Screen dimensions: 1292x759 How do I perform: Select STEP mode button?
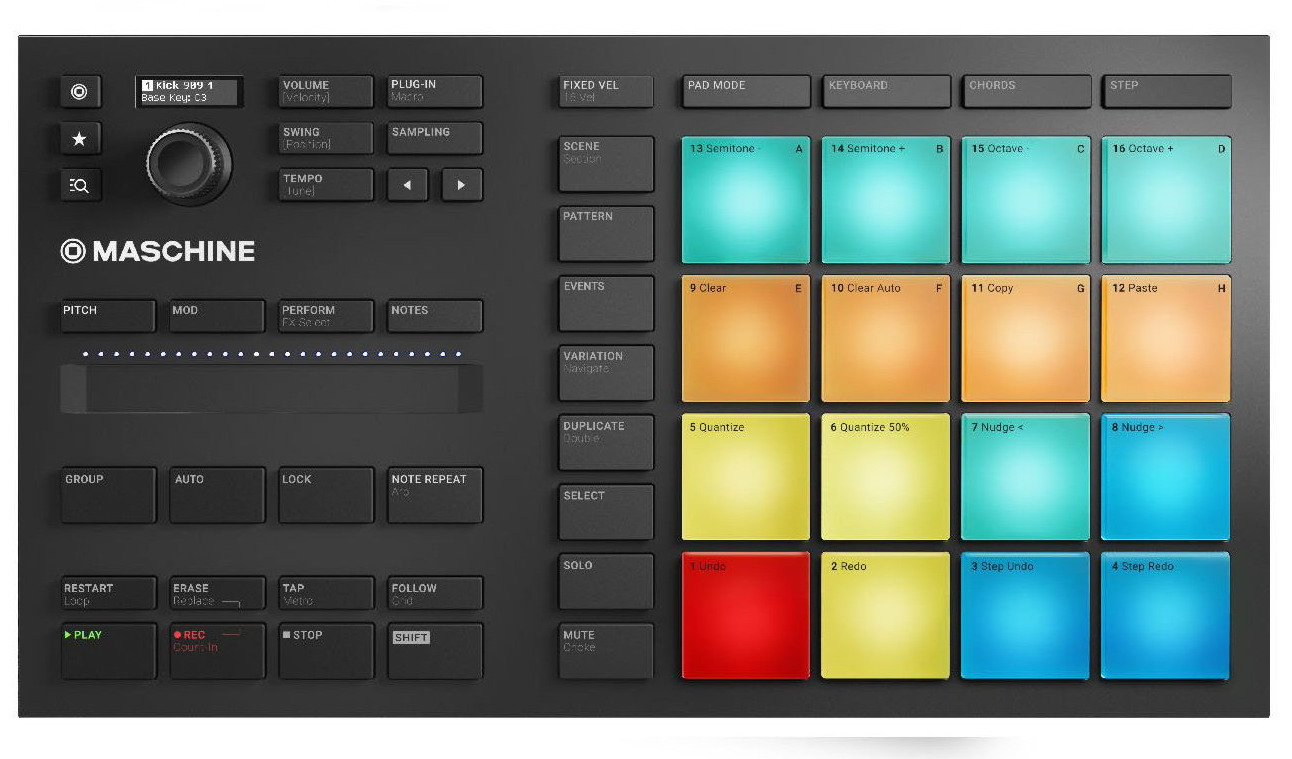[1166, 91]
